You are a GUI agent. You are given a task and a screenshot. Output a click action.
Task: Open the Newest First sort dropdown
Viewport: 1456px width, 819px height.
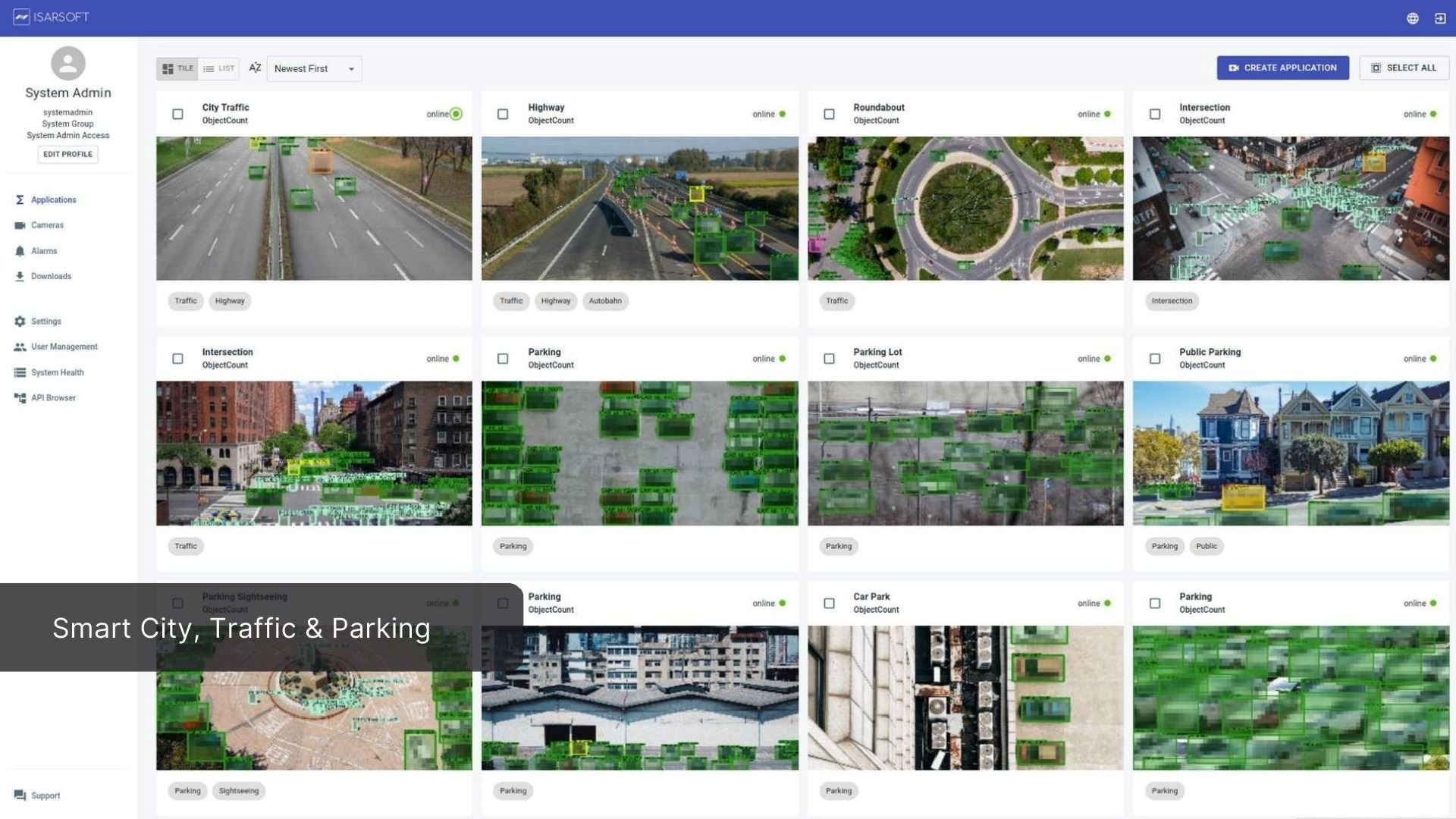[x=314, y=68]
